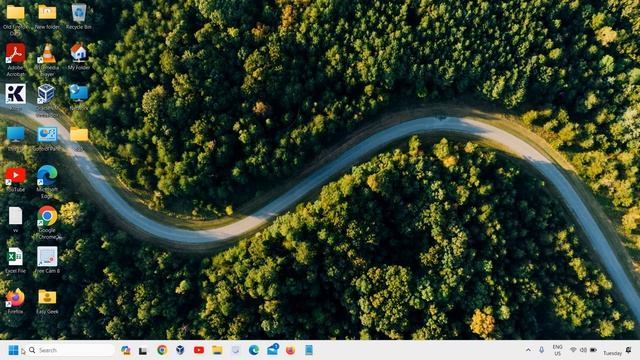Screen dimensions: 640x360
Task: Select the Adobe Acrobat desktop shortcut
Action: point(16,60)
